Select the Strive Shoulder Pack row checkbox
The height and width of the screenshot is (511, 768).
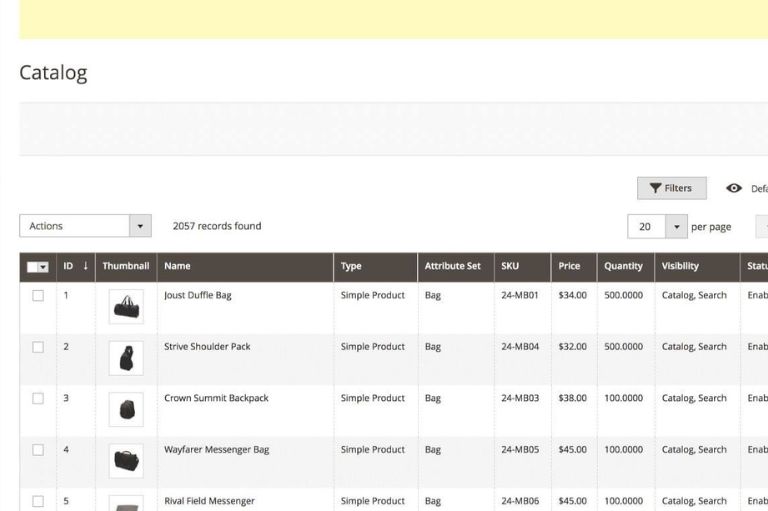(38, 347)
